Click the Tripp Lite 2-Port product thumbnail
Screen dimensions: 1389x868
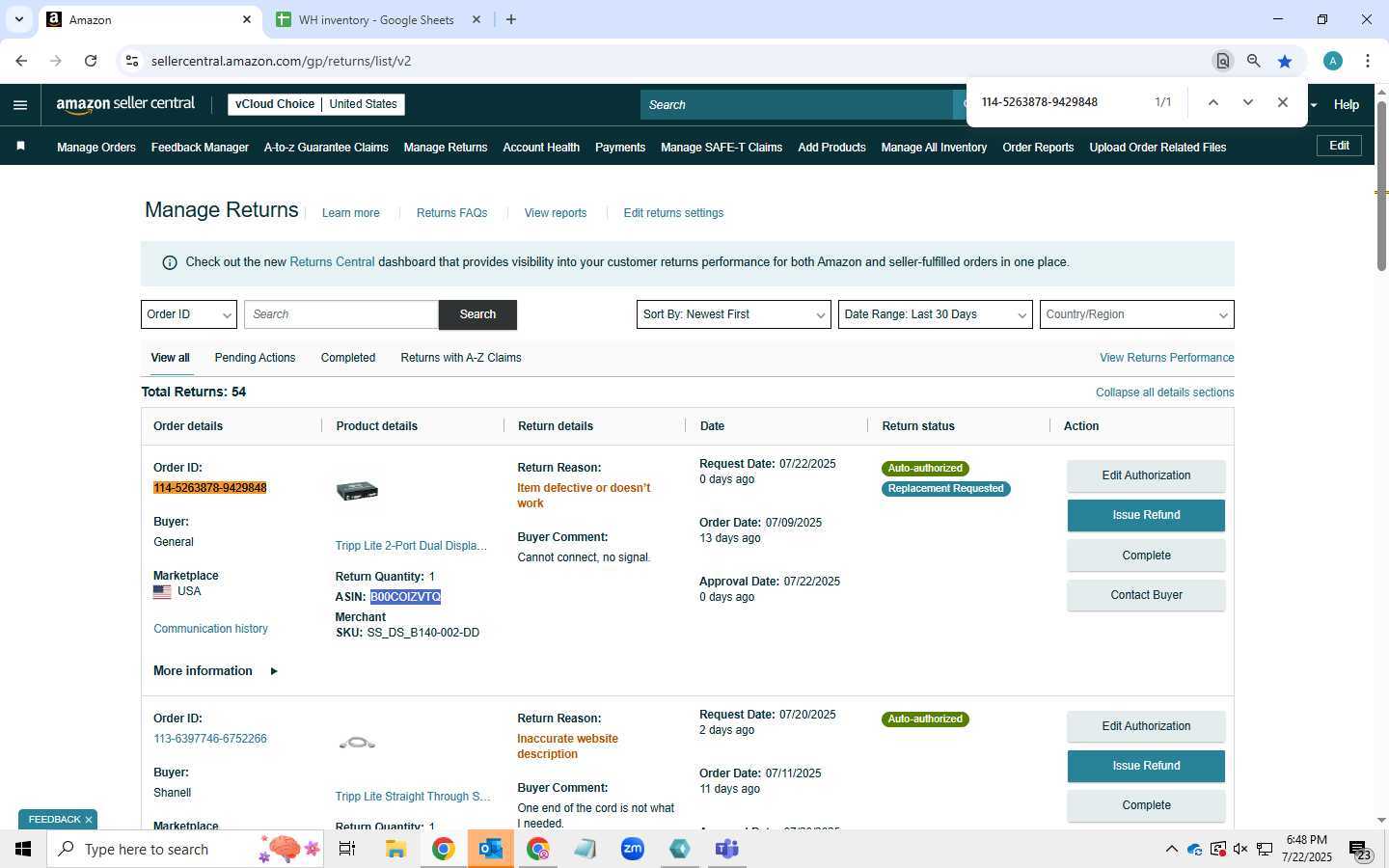pos(357,490)
